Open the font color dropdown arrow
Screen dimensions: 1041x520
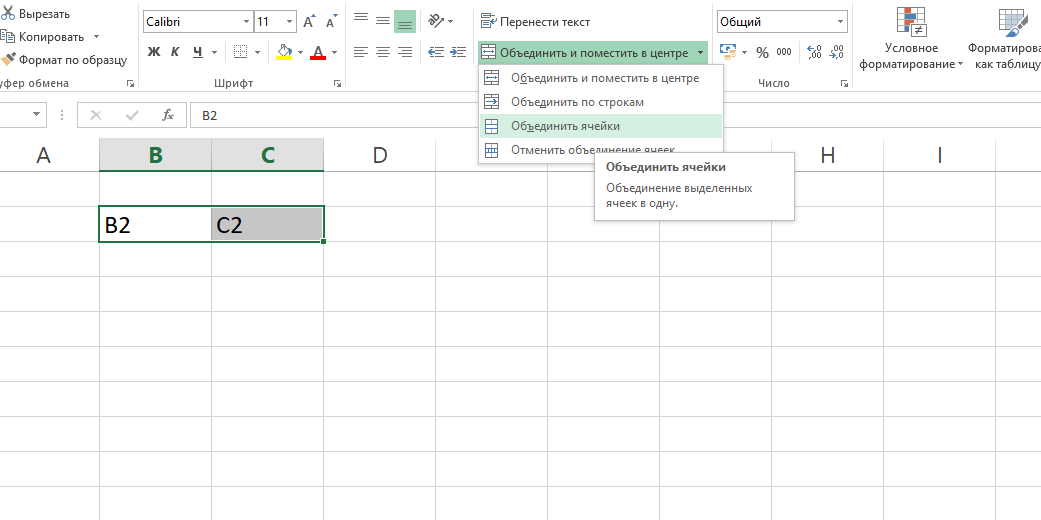pos(335,52)
